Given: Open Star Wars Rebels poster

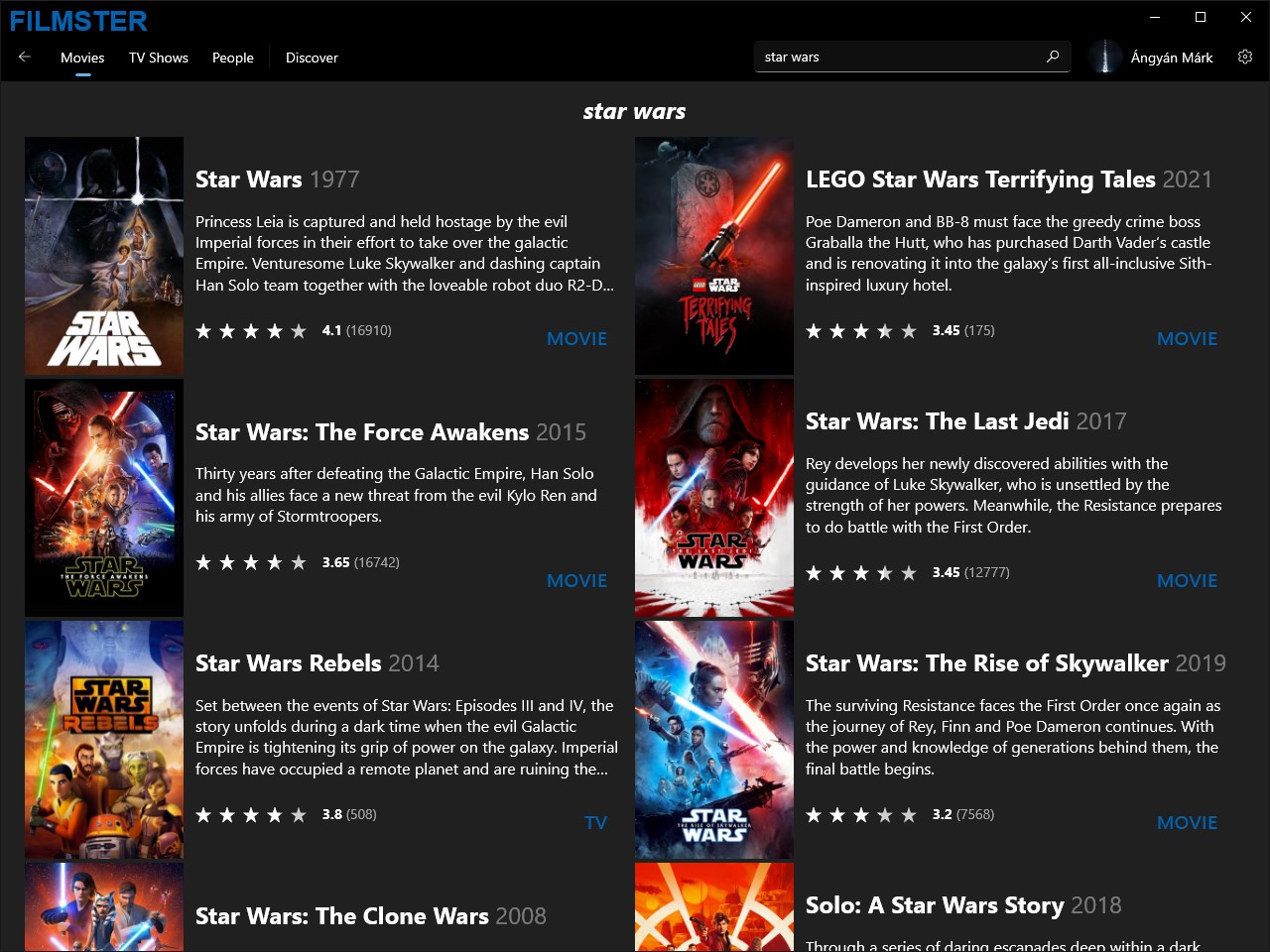Looking at the screenshot, I should [x=104, y=740].
